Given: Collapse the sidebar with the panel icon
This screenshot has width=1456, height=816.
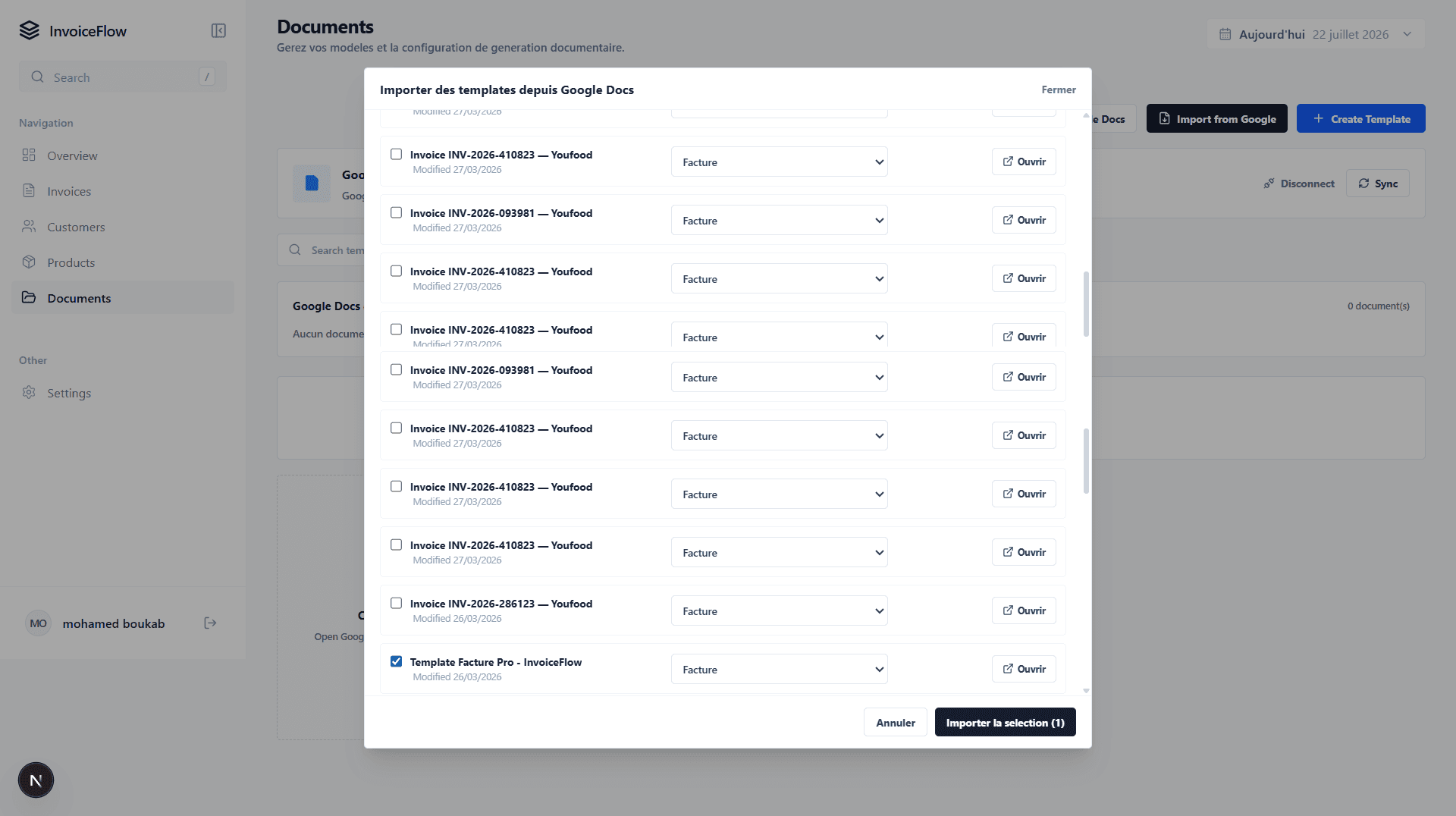Looking at the screenshot, I should point(218,30).
